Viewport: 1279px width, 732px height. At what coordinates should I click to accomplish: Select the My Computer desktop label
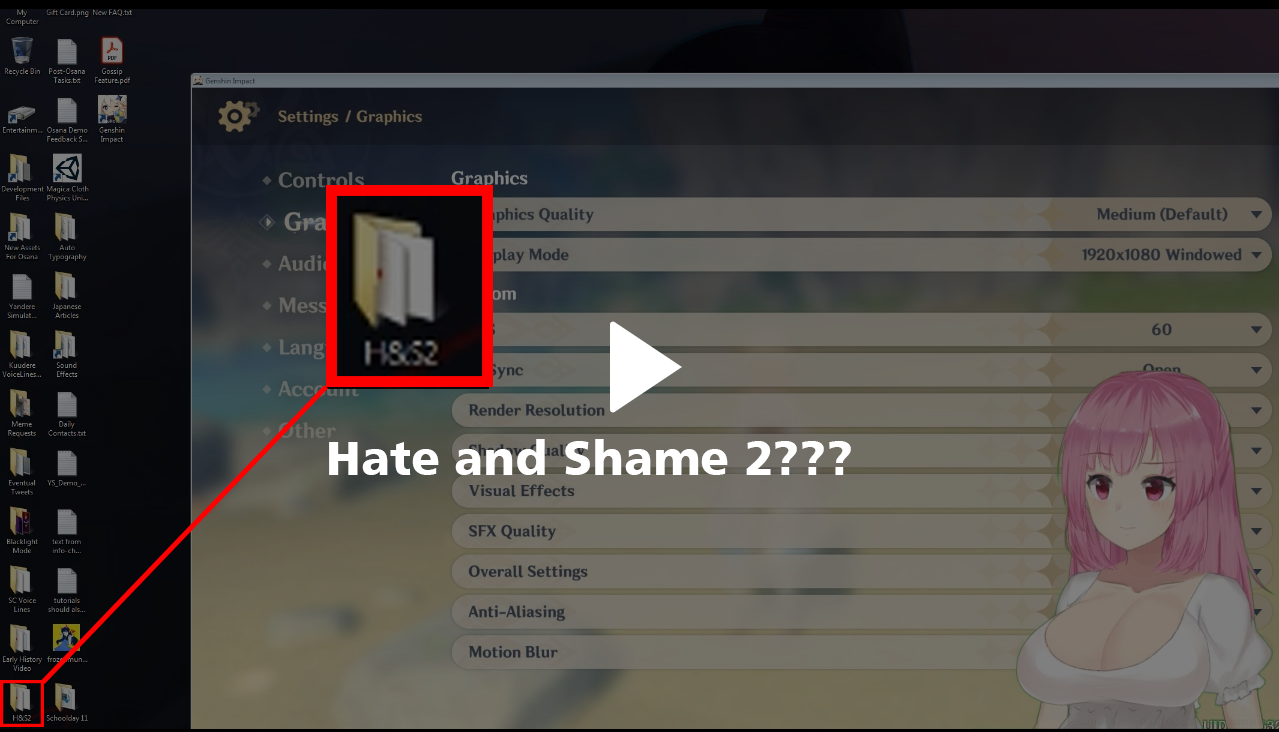(22, 17)
